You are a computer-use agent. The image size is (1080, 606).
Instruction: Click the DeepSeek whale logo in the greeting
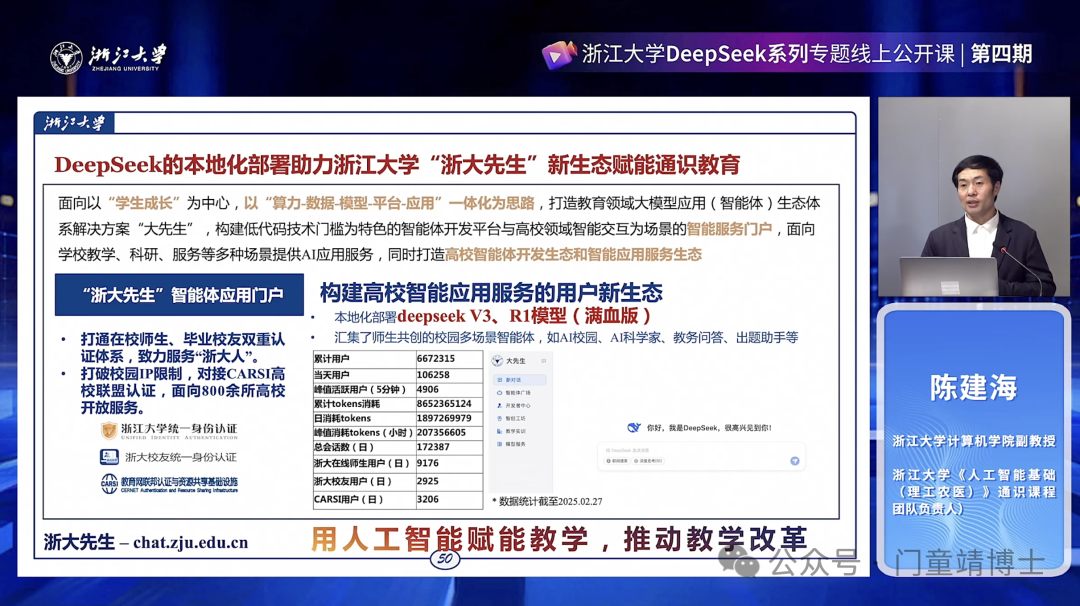pos(634,428)
